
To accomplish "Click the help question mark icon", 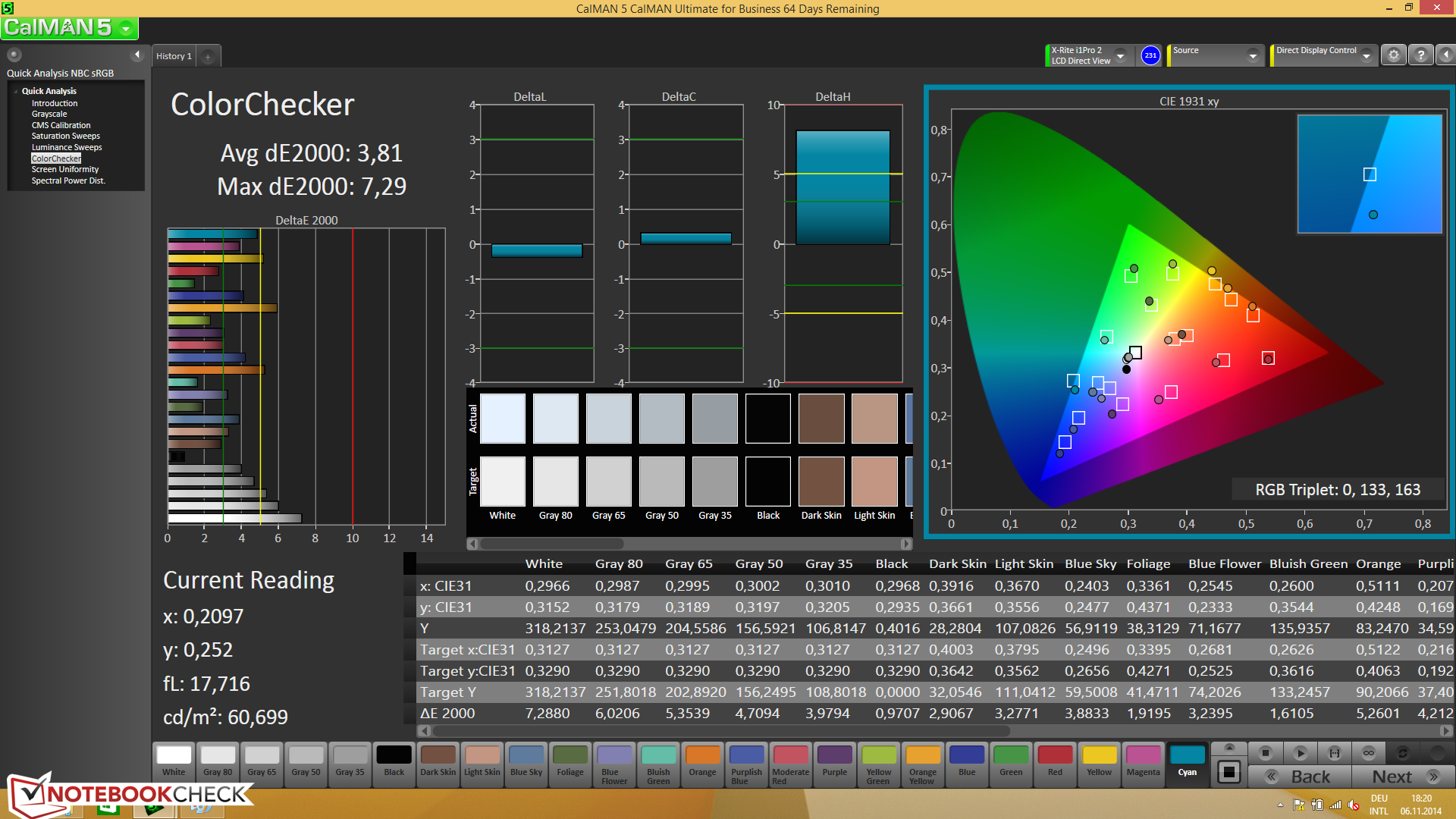I will pyautogui.click(x=1420, y=55).
